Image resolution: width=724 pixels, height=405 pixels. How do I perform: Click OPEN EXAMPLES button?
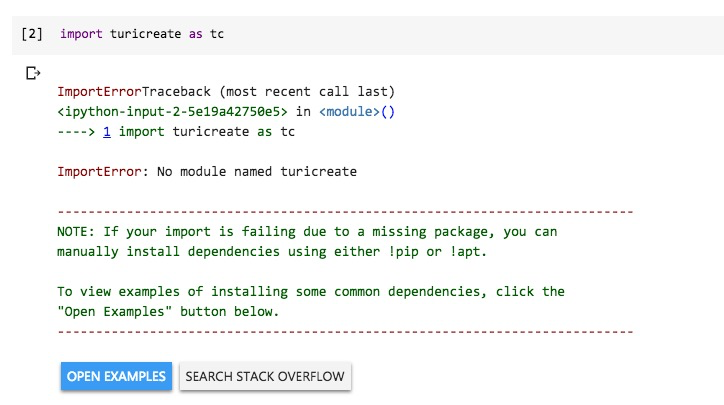[116, 376]
